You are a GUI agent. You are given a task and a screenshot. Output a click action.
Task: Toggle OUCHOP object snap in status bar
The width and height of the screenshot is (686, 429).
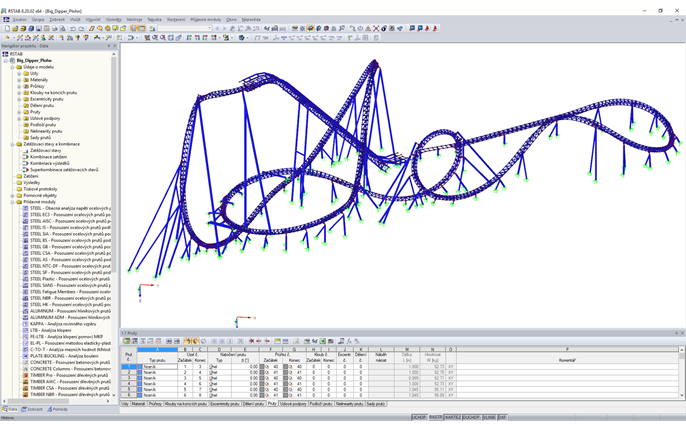471,418
